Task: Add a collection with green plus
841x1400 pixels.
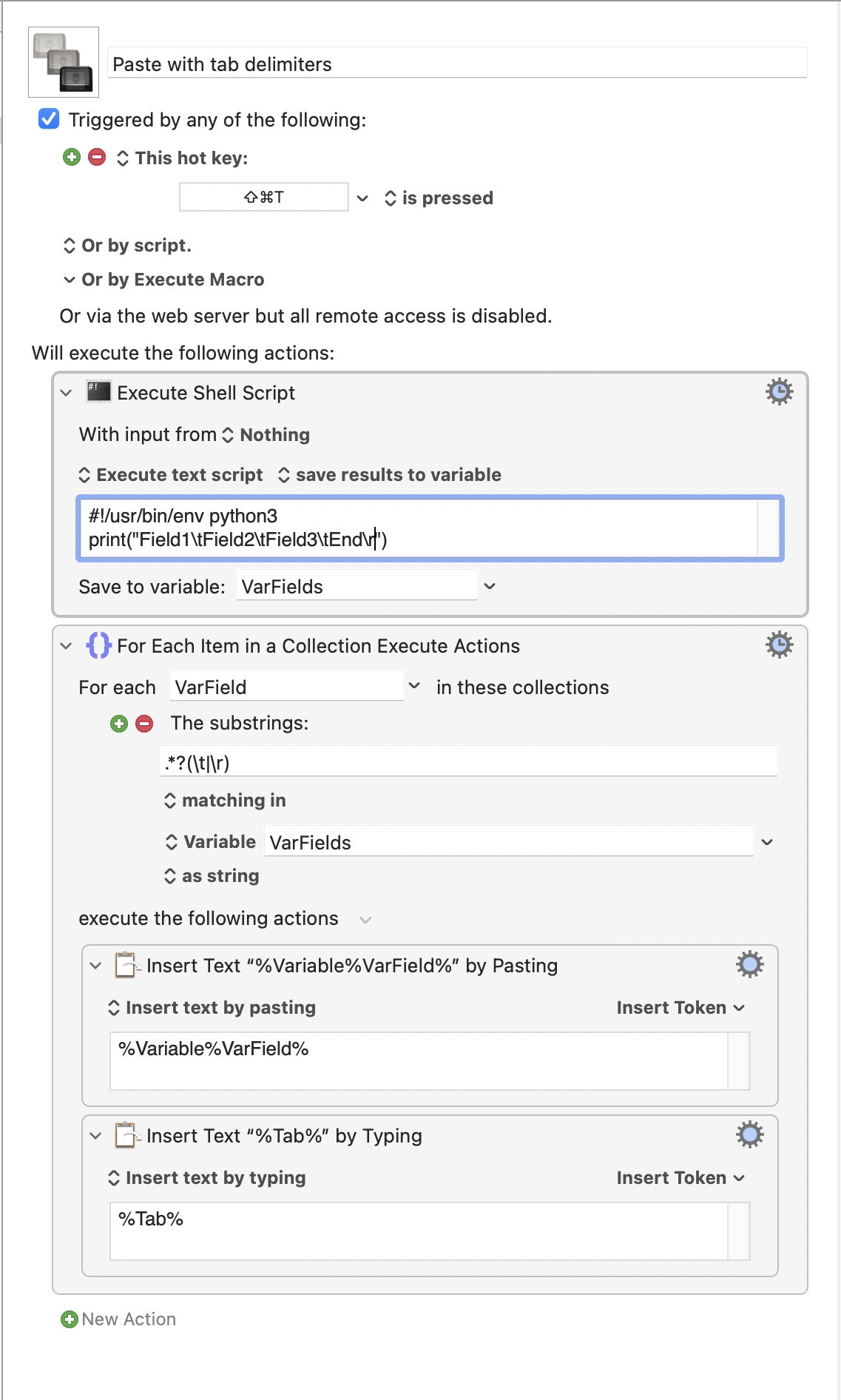Action: coord(119,724)
